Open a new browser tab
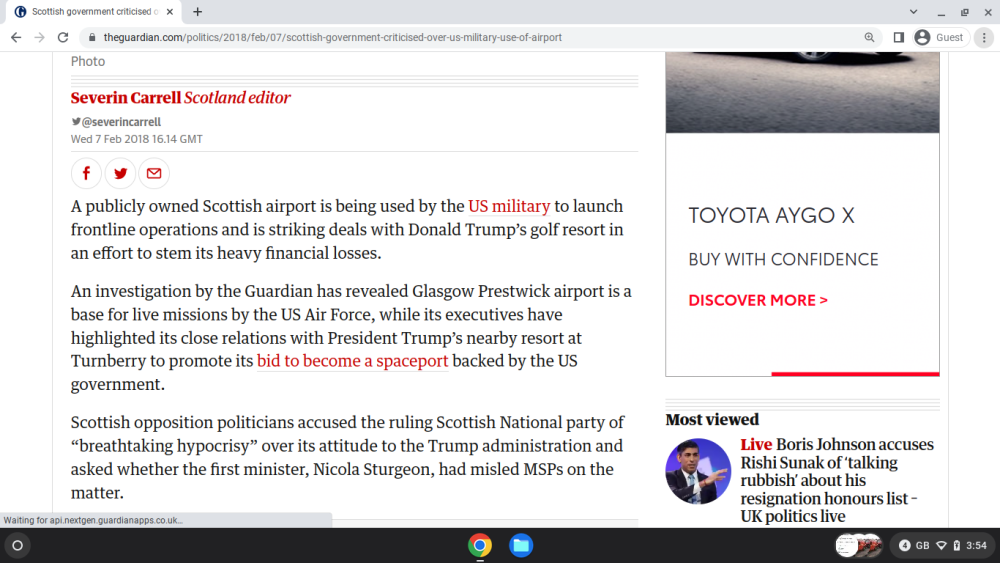The image size is (1000, 563). [x=198, y=11]
